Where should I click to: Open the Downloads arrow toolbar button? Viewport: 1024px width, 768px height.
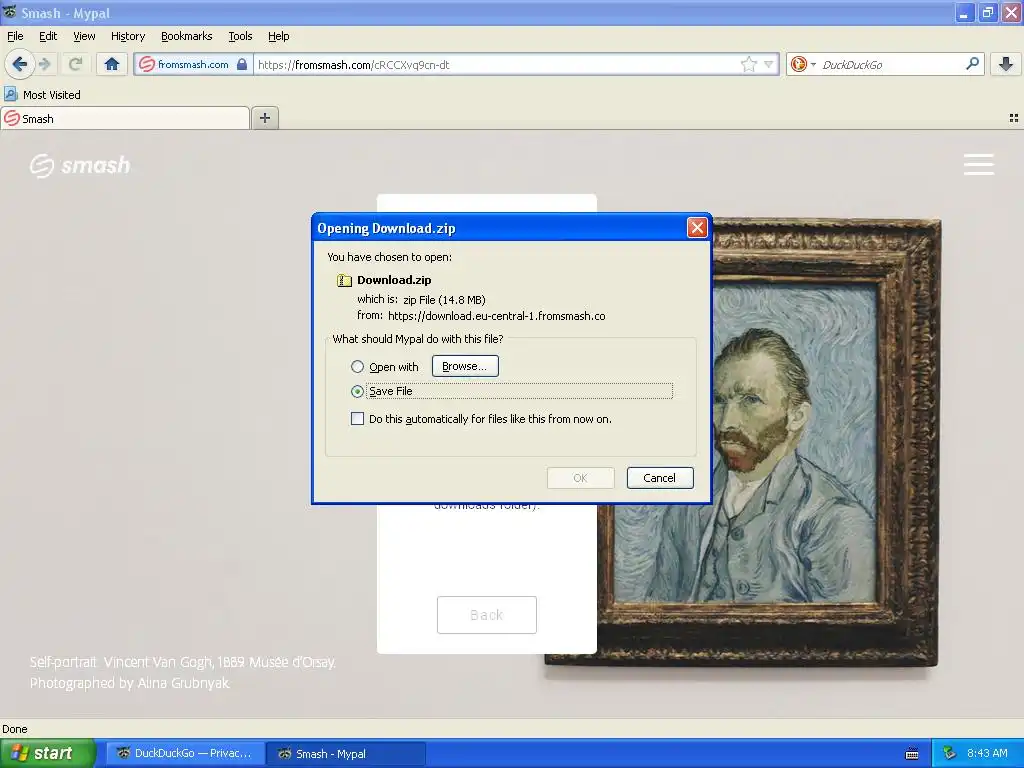tap(1006, 64)
